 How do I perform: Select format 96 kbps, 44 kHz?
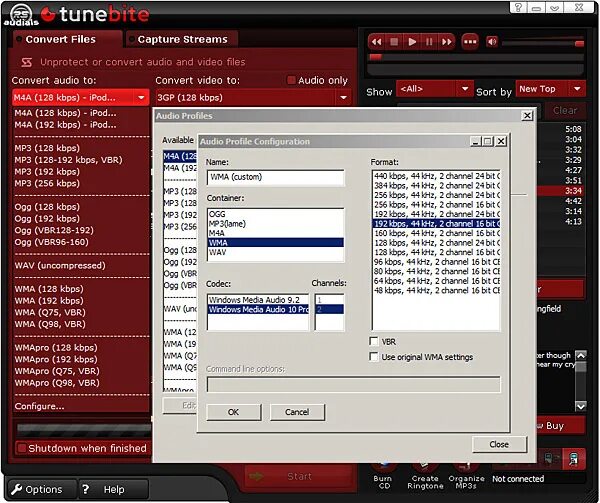436,262
